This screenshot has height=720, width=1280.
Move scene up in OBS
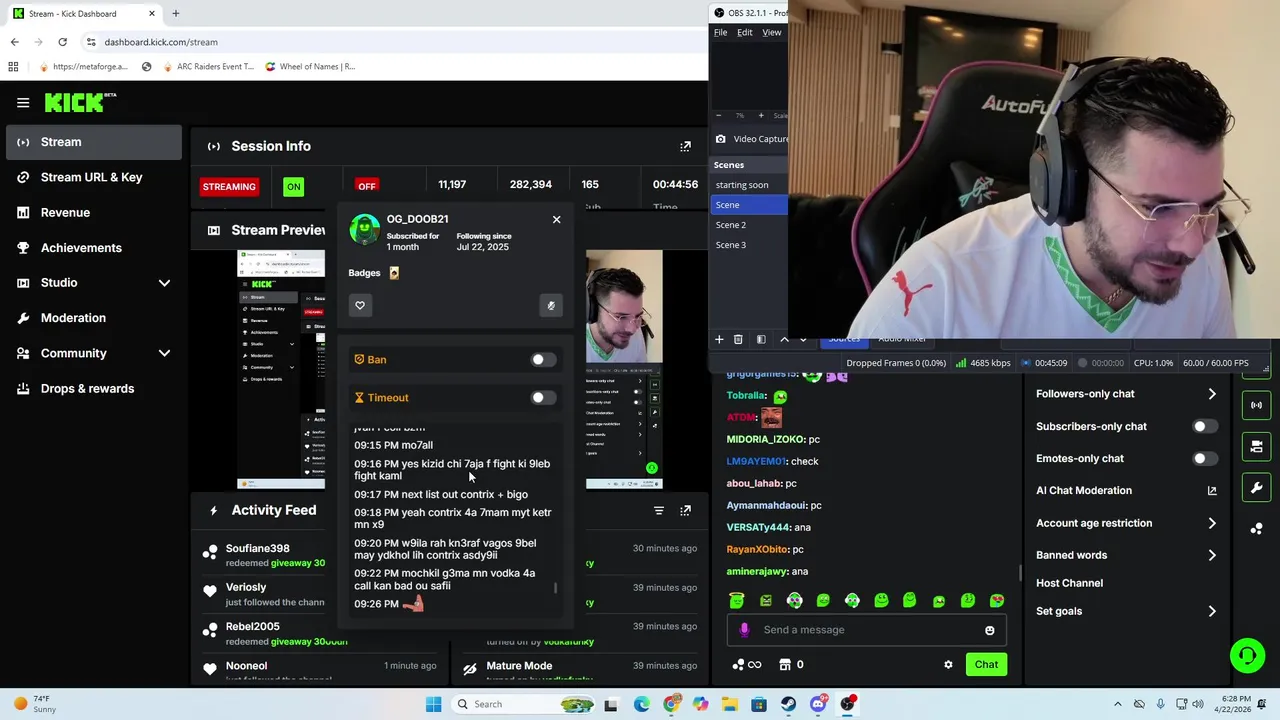point(784,340)
